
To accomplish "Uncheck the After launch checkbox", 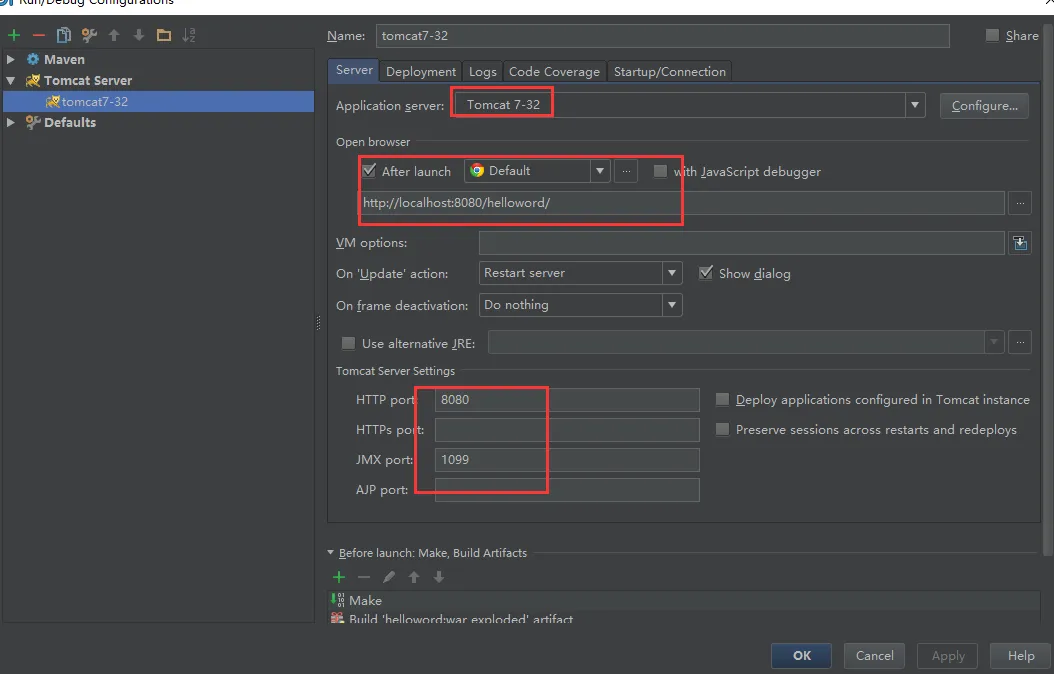I will 369,171.
